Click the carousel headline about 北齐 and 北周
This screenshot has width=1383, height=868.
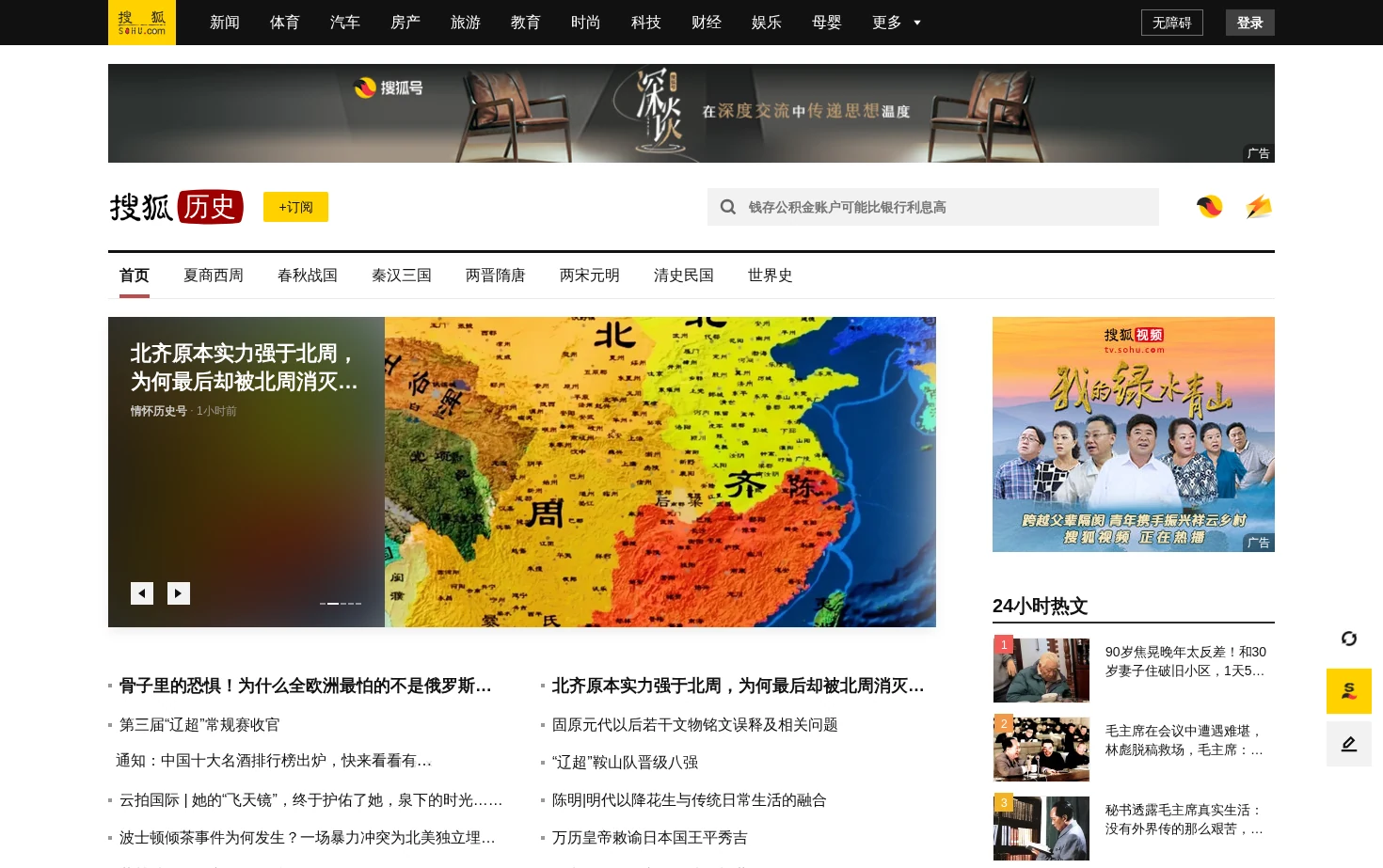tap(245, 368)
